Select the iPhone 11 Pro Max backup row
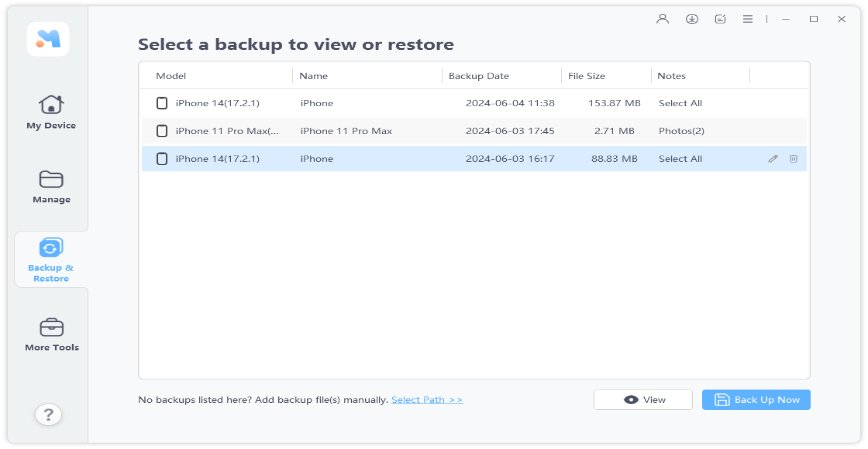 tap(473, 131)
